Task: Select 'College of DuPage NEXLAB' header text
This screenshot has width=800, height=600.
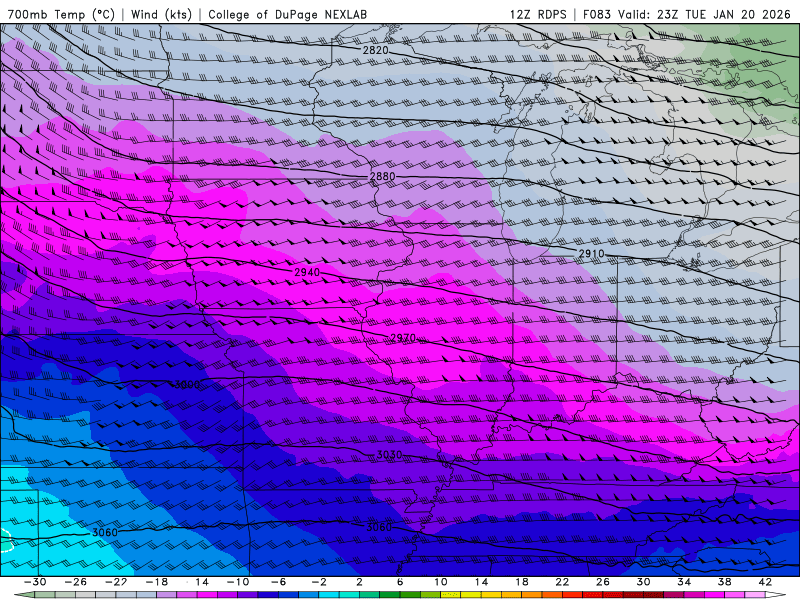Action: [x=287, y=14]
